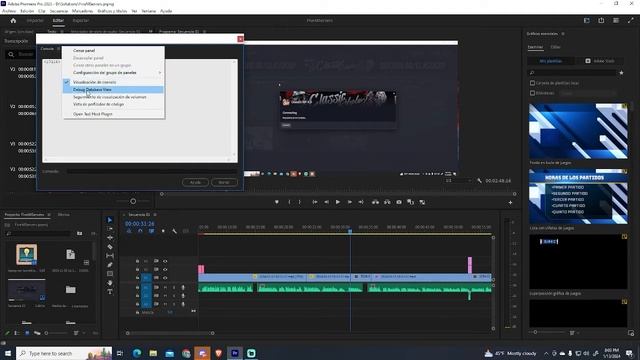Open 'Fondo en bucle de juegos' template thumbnail
This screenshot has width=640, height=360.
[578, 131]
